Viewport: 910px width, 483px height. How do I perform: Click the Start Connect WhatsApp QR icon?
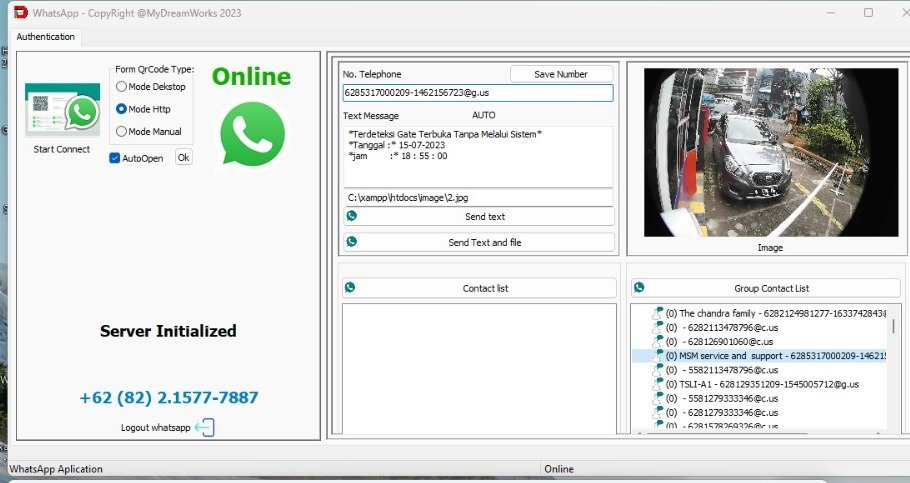point(62,110)
